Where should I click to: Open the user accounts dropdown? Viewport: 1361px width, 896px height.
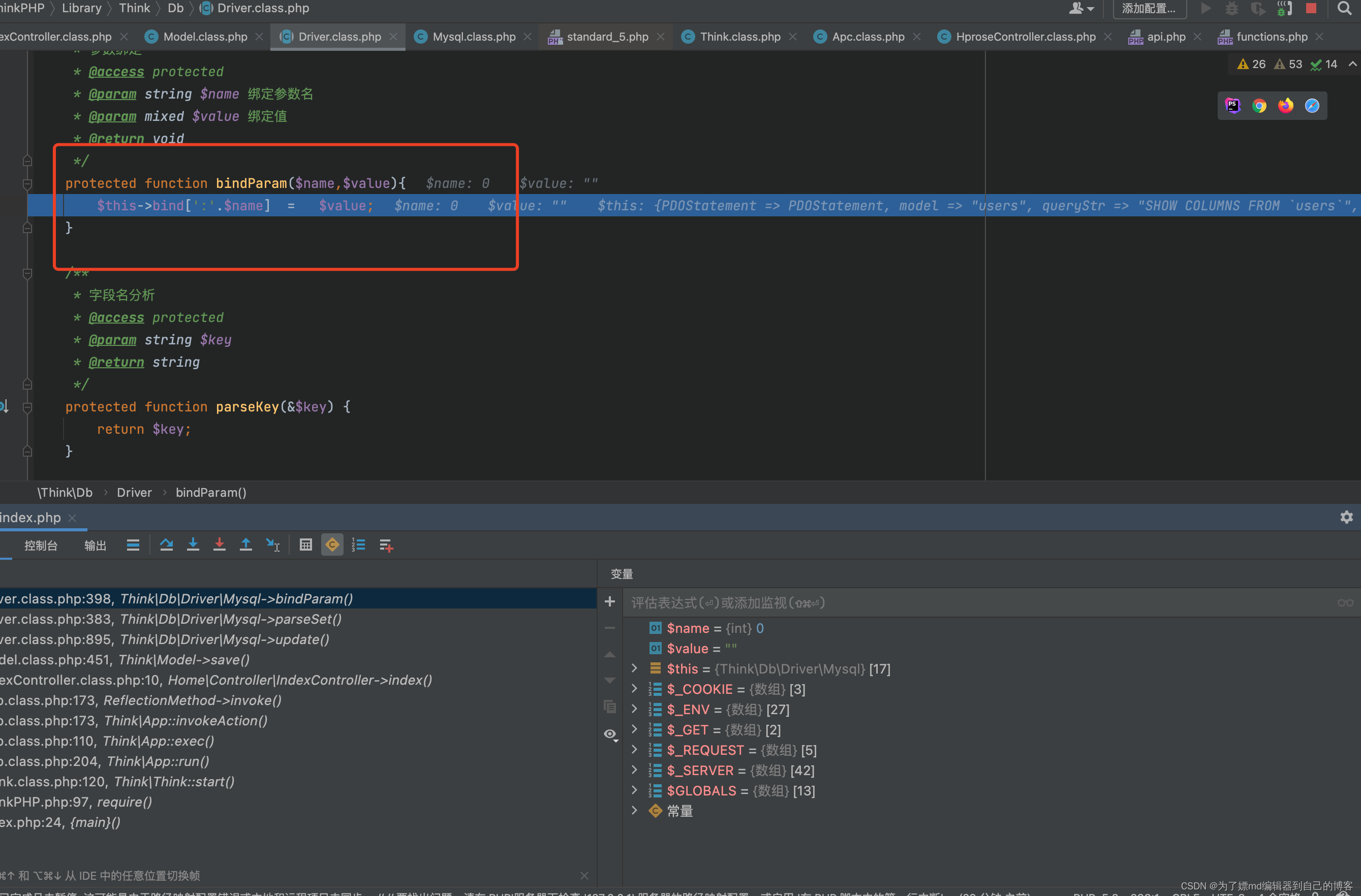click(1081, 8)
